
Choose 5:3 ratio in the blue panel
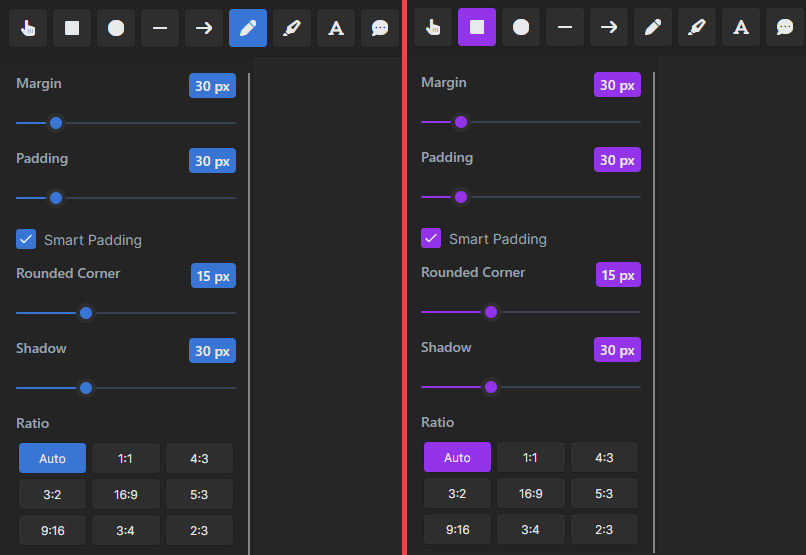(199, 494)
